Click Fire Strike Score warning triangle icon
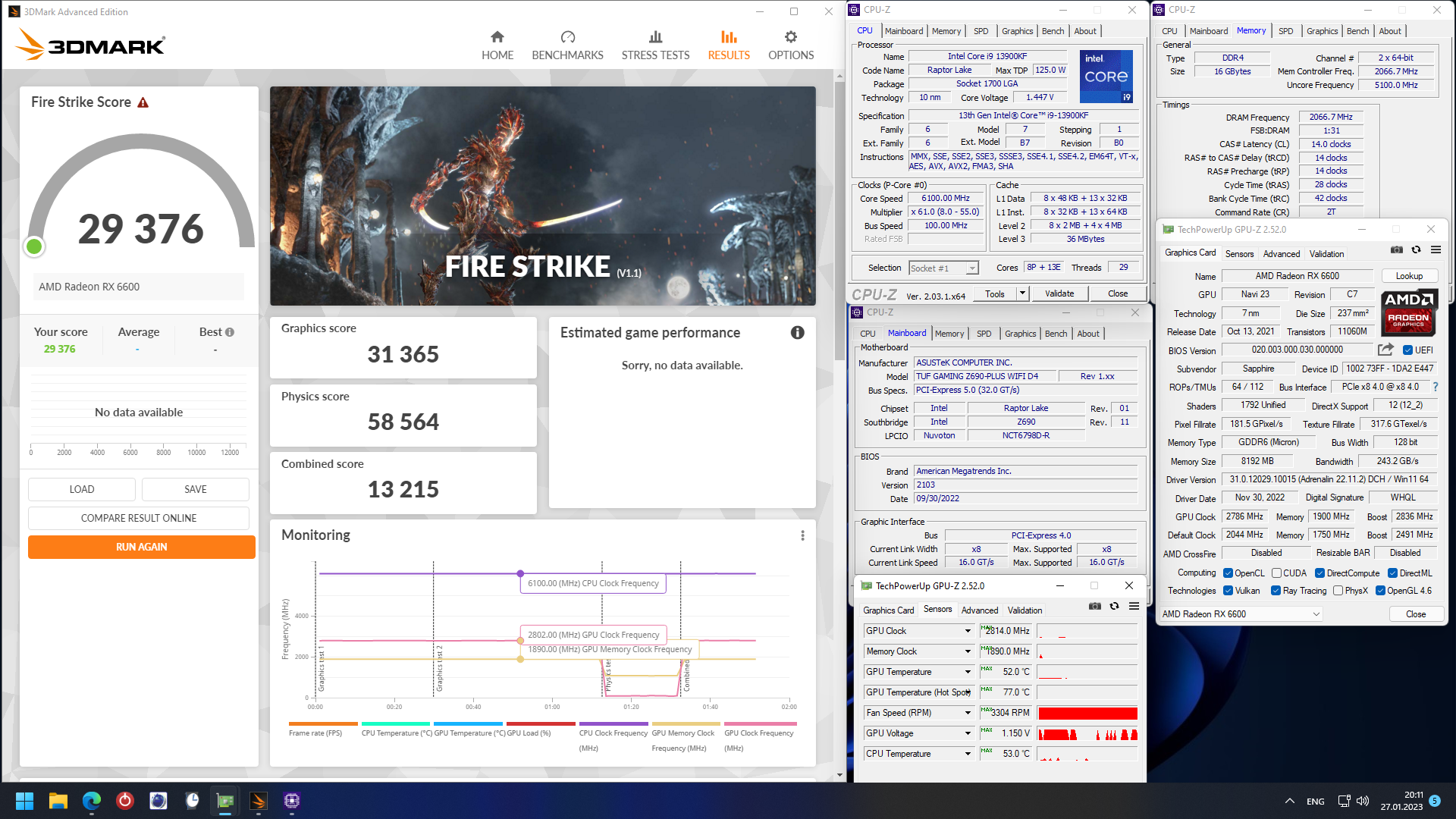 (x=143, y=102)
